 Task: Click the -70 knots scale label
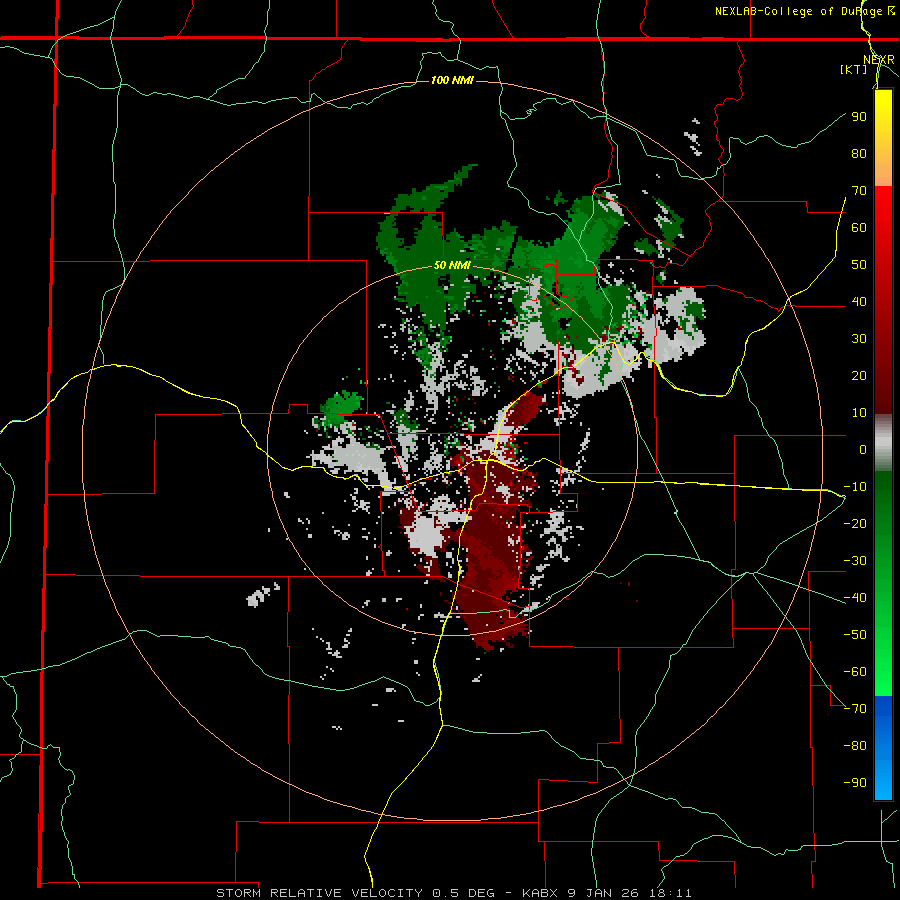855,708
